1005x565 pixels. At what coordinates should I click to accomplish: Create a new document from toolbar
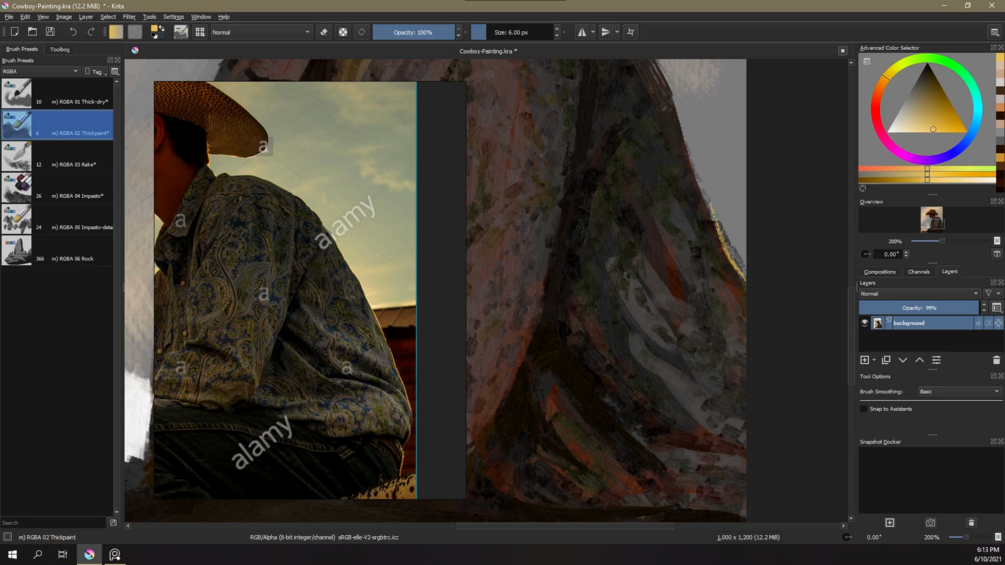pos(14,31)
